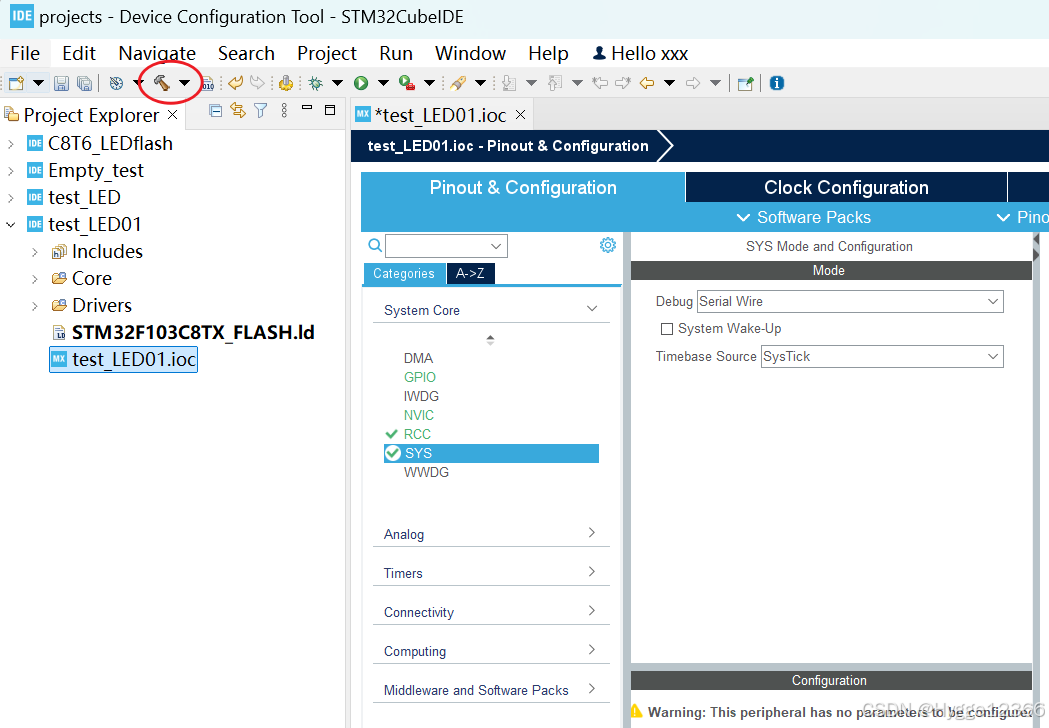Screen dimensions: 1049x728
Task: Open the Window menu
Action: [x=470, y=53]
